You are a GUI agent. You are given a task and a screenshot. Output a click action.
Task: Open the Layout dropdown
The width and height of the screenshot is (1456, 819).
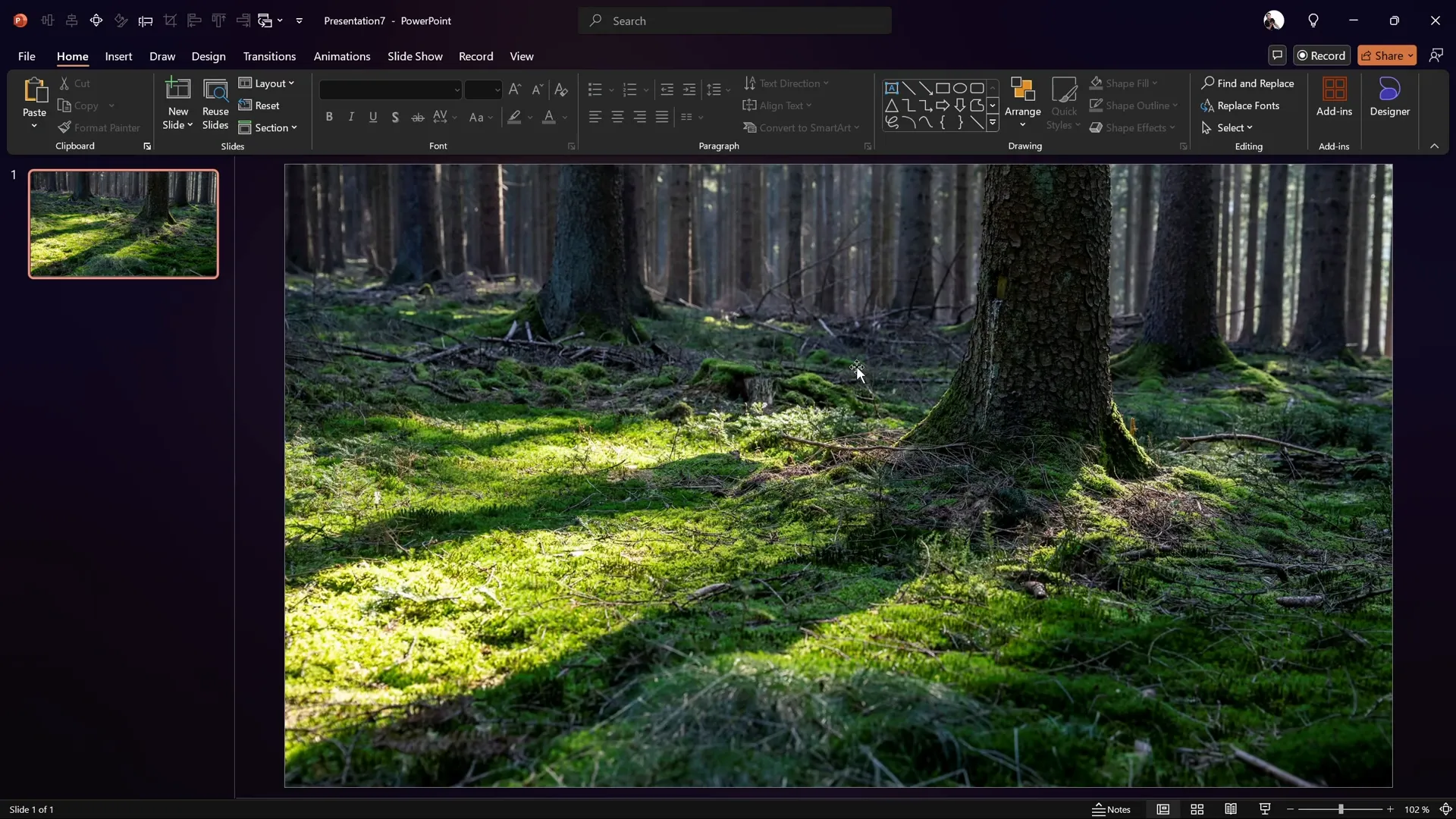click(x=266, y=83)
